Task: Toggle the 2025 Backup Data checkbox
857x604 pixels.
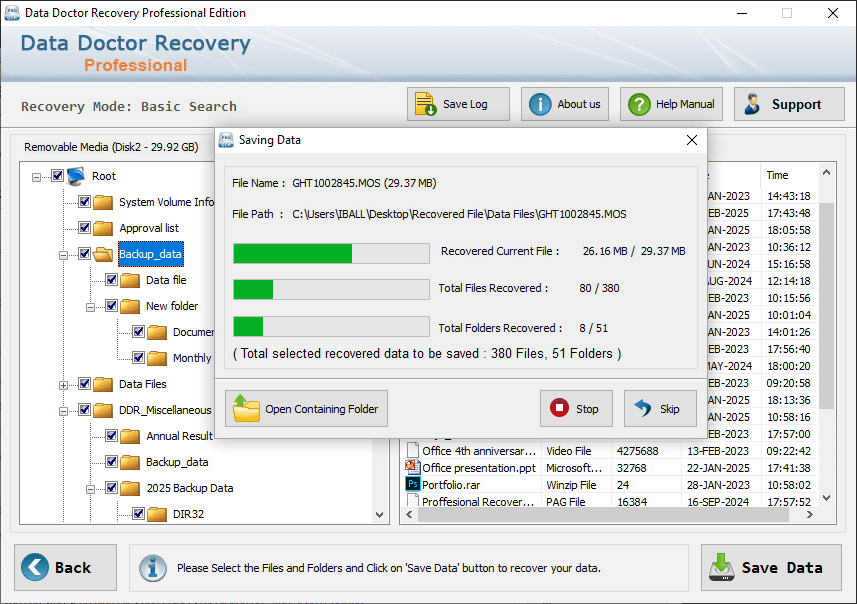Action: coord(111,488)
